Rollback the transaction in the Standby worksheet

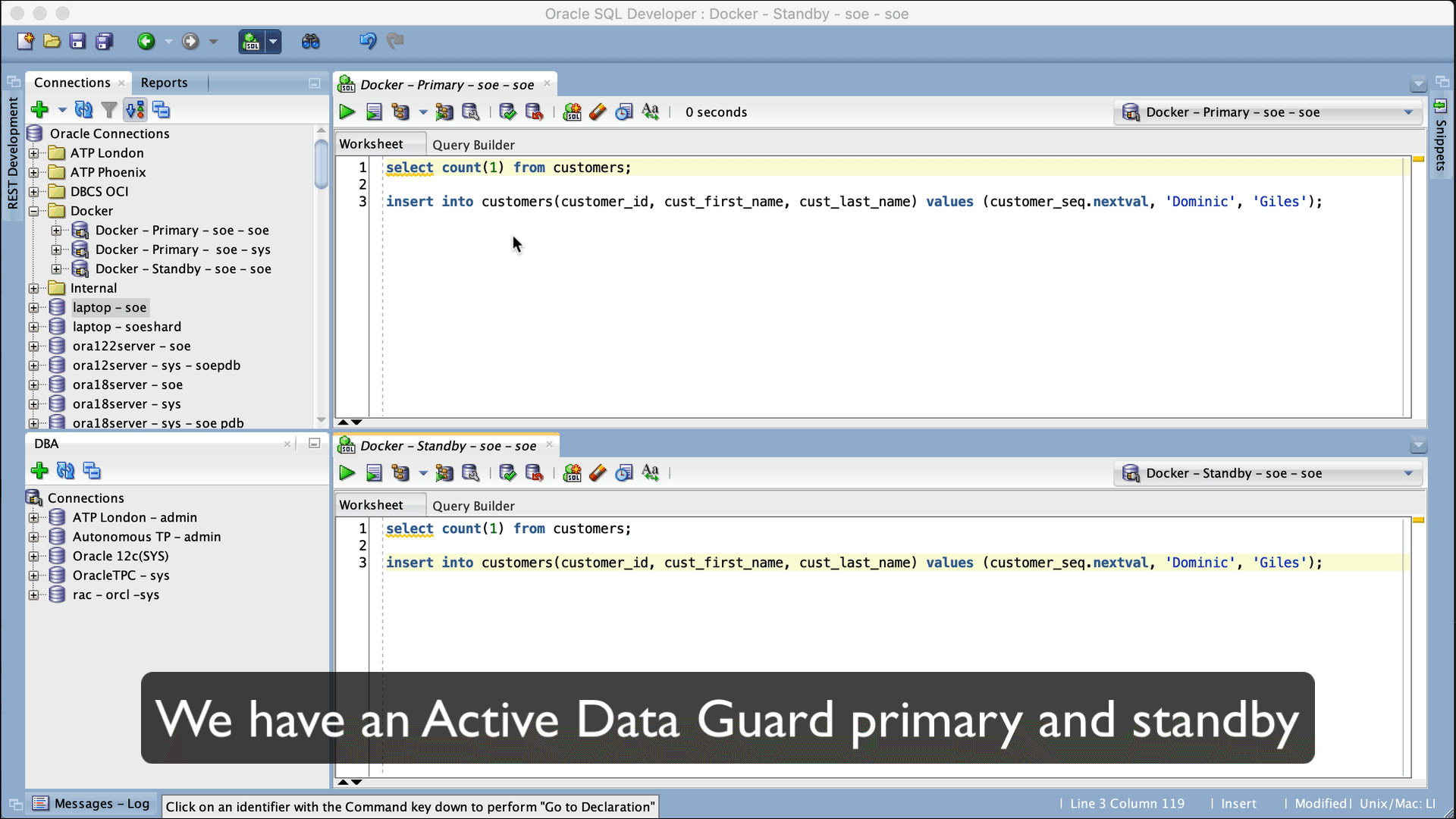[x=535, y=472]
